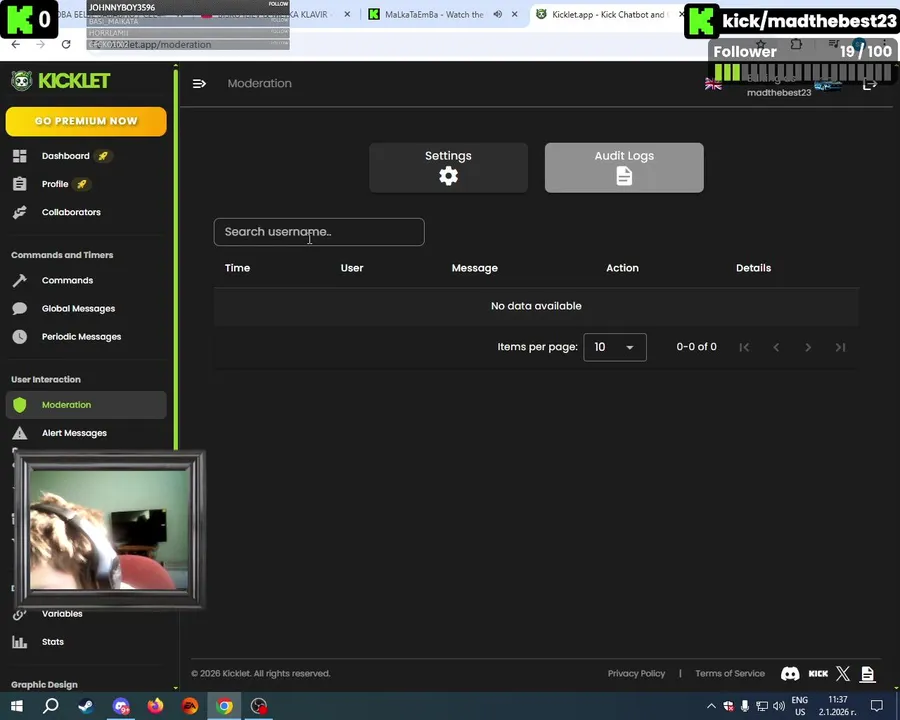Open Windows taskbar search

click(51, 706)
